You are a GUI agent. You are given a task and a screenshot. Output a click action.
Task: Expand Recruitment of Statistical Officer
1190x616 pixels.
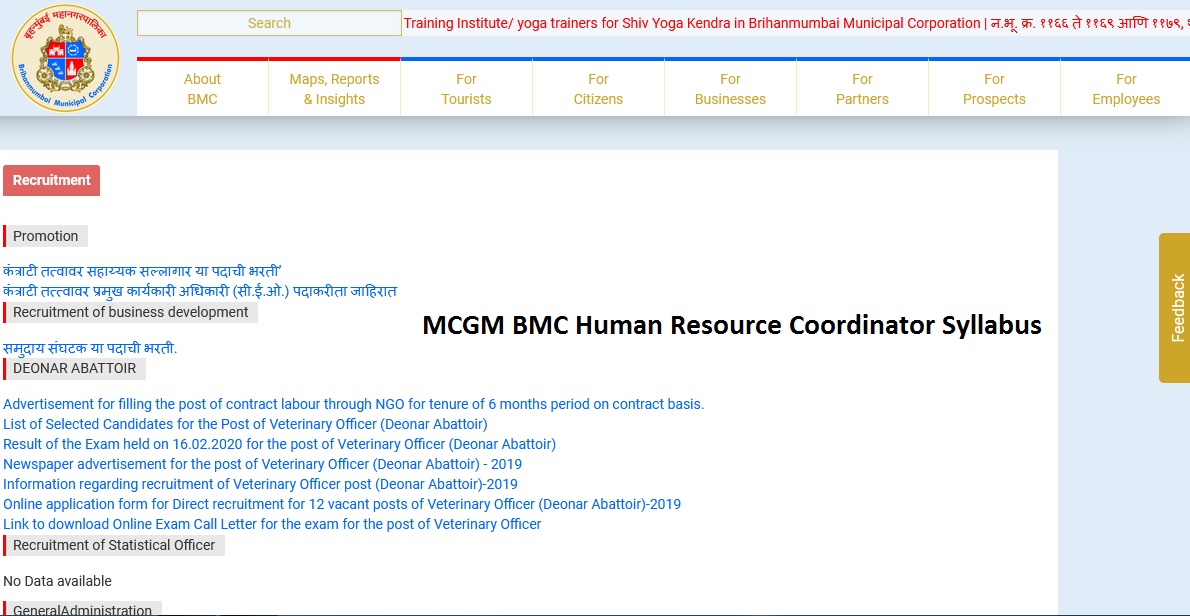[114, 545]
